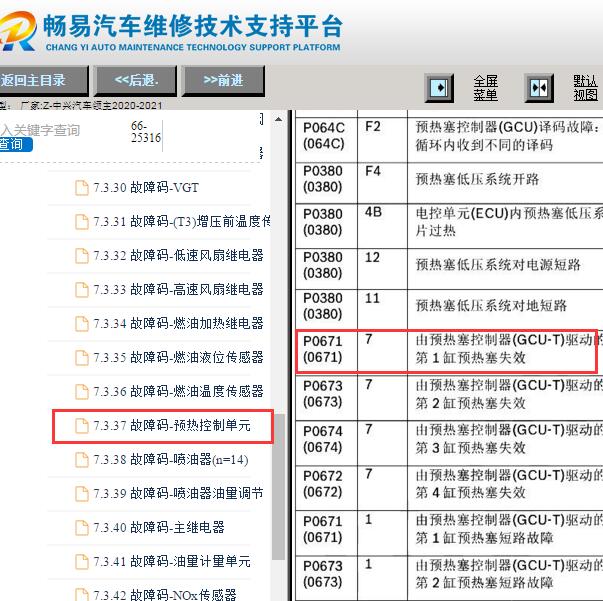The width and height of the screenshot is (603, 601).
Task: Click document icon of 7.3.35 entry
Action: 82,358
